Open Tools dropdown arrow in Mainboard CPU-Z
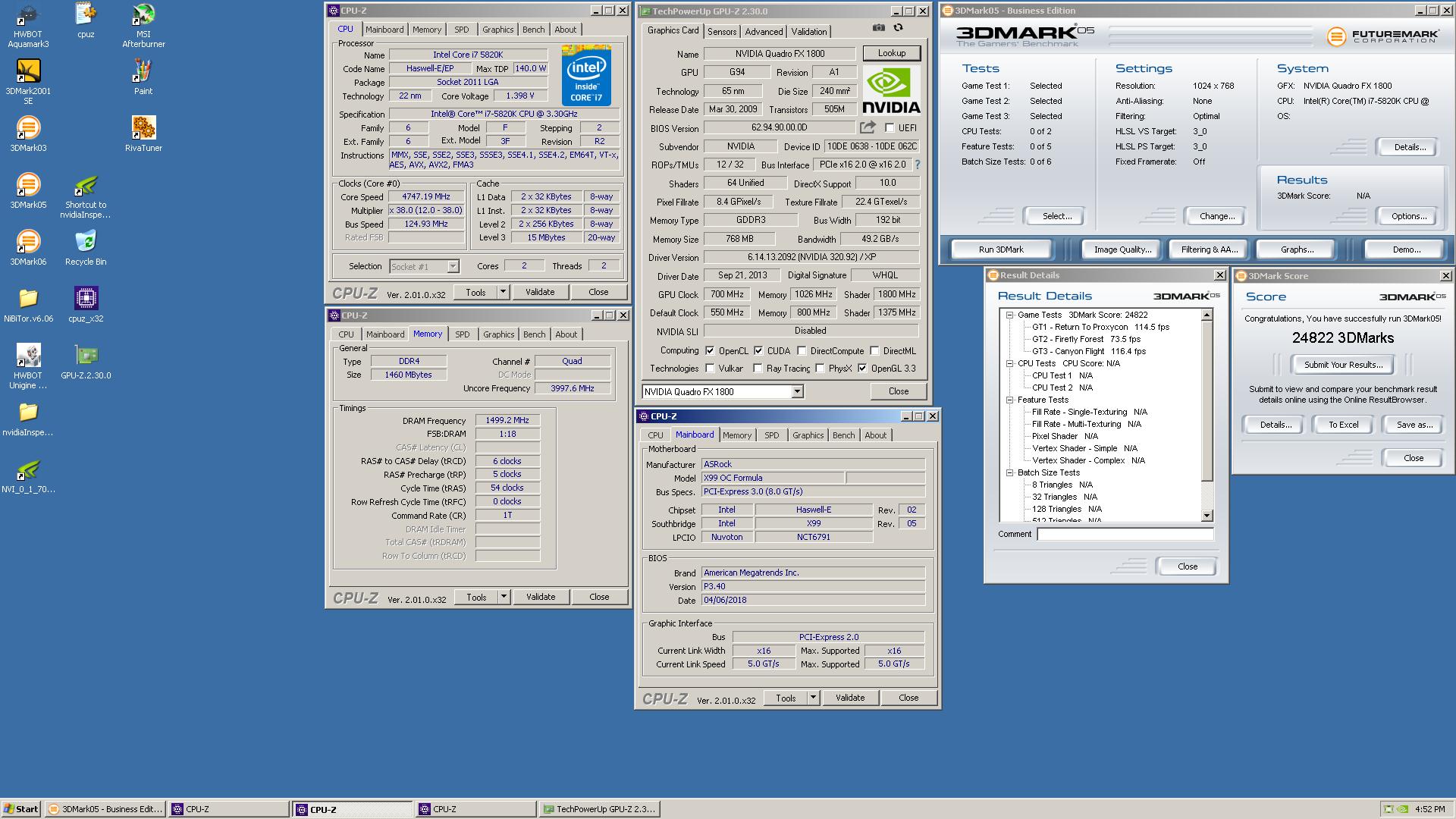The width and height of the screenshot is (1456, 819). [813, 698]
